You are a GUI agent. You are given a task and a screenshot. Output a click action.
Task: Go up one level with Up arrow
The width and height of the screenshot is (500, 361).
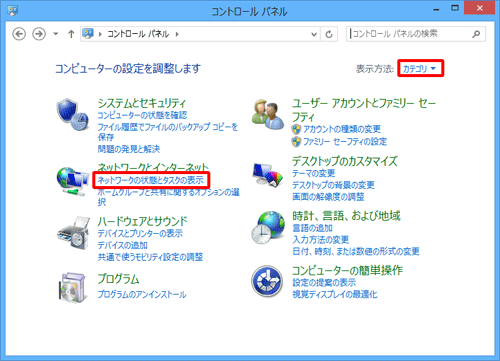71,34
